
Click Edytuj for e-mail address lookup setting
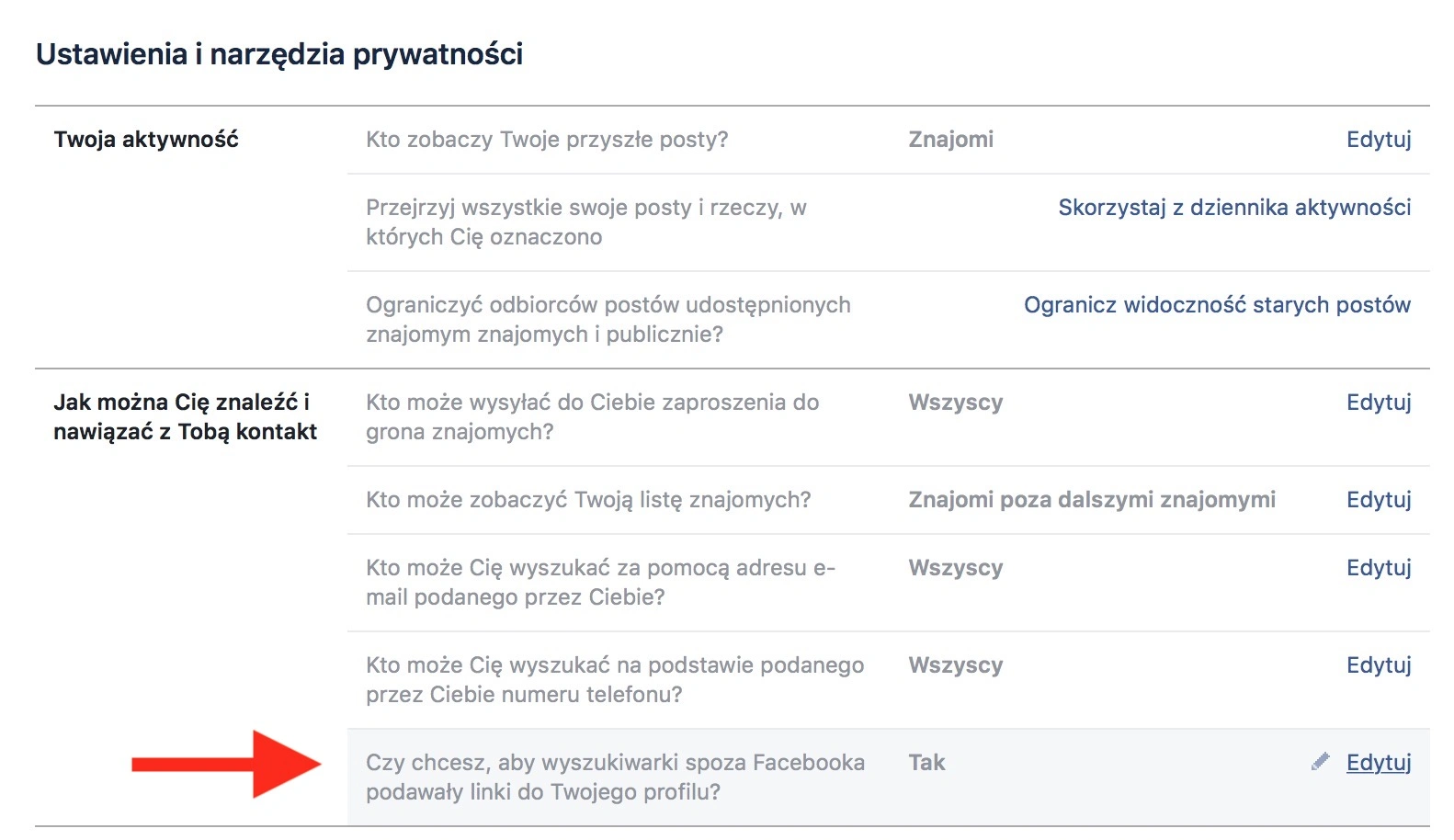coord(1379,568)
